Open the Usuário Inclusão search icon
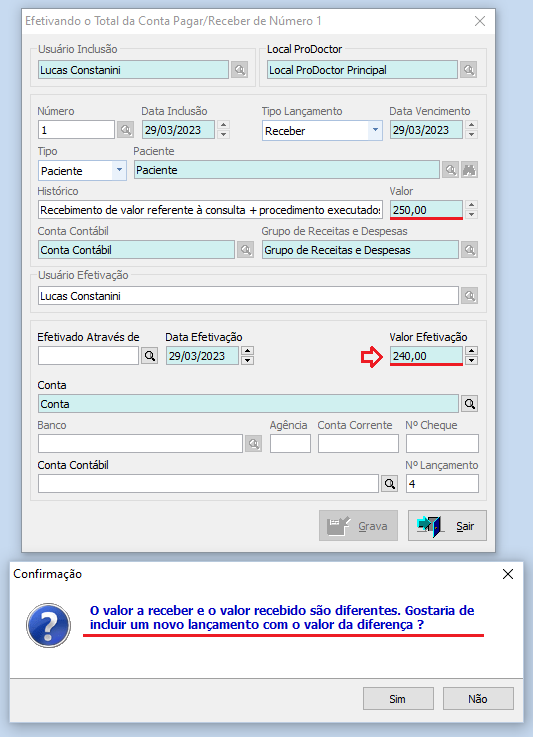Image resolution: width=533 pixels, height=737 pixels. point(239,70)
